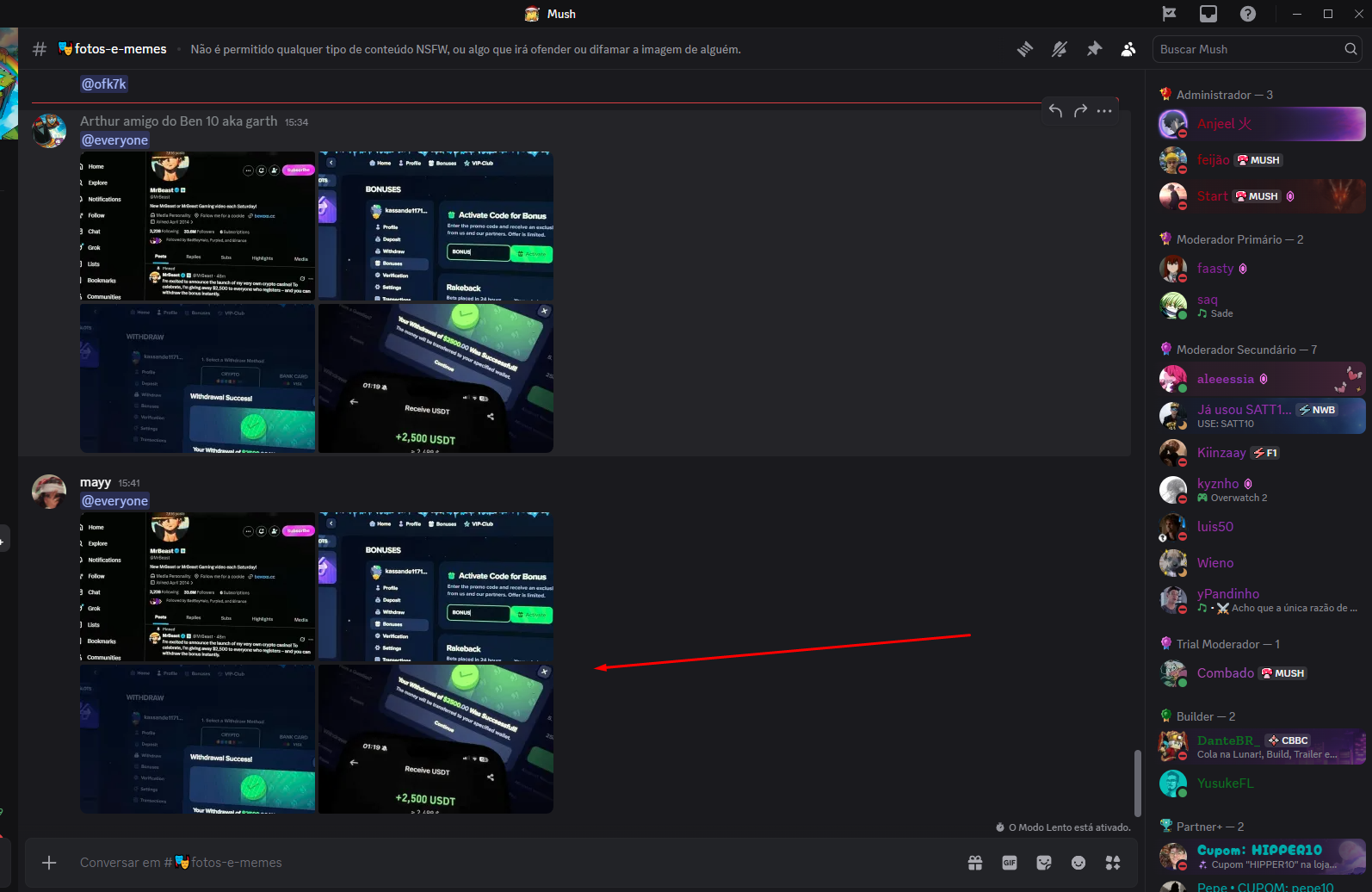Open mayy's avatar
Viewport: 1372px width, 892px height.
click(49, 492)
